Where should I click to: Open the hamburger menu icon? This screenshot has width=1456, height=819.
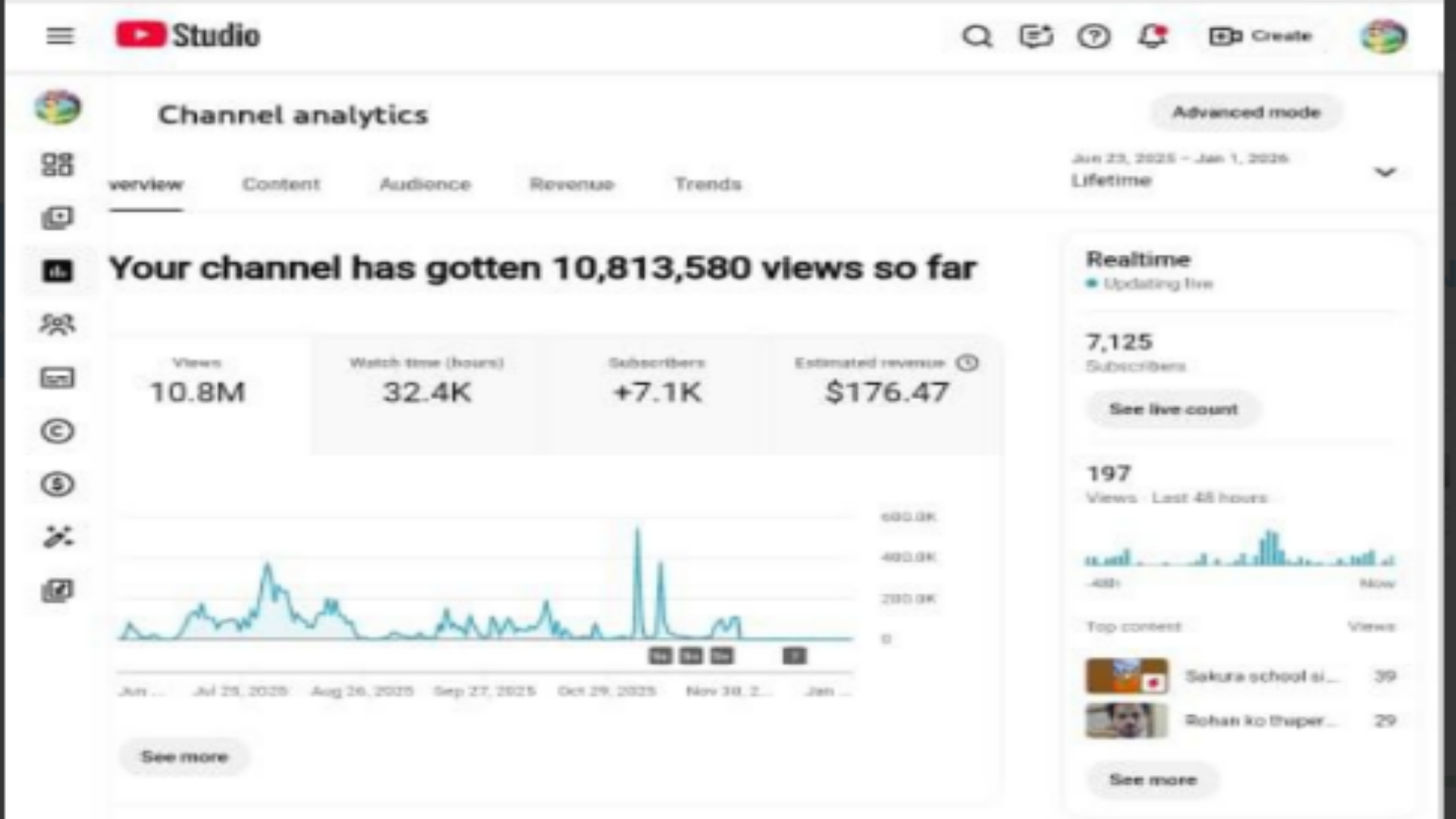click(x=60, y=36)
